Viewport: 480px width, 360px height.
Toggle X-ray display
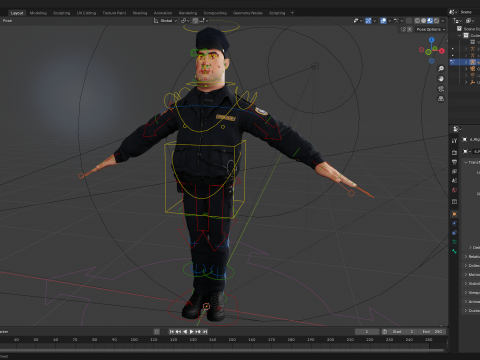click(409, 21)
